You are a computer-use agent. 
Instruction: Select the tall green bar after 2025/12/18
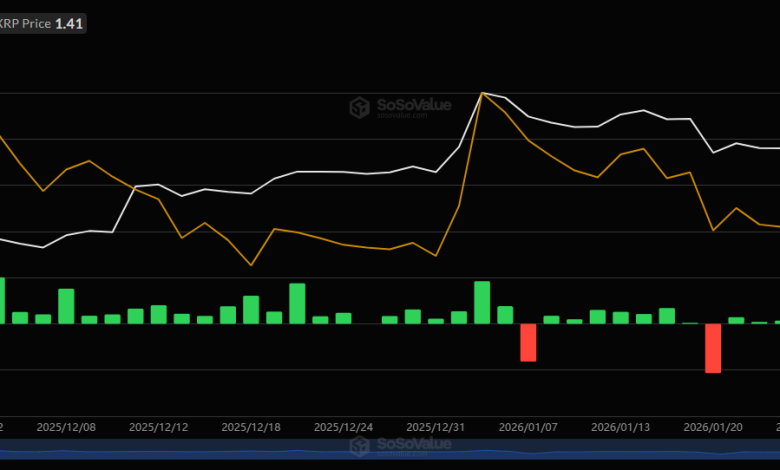pyautogui.click(x=297, y=303)
